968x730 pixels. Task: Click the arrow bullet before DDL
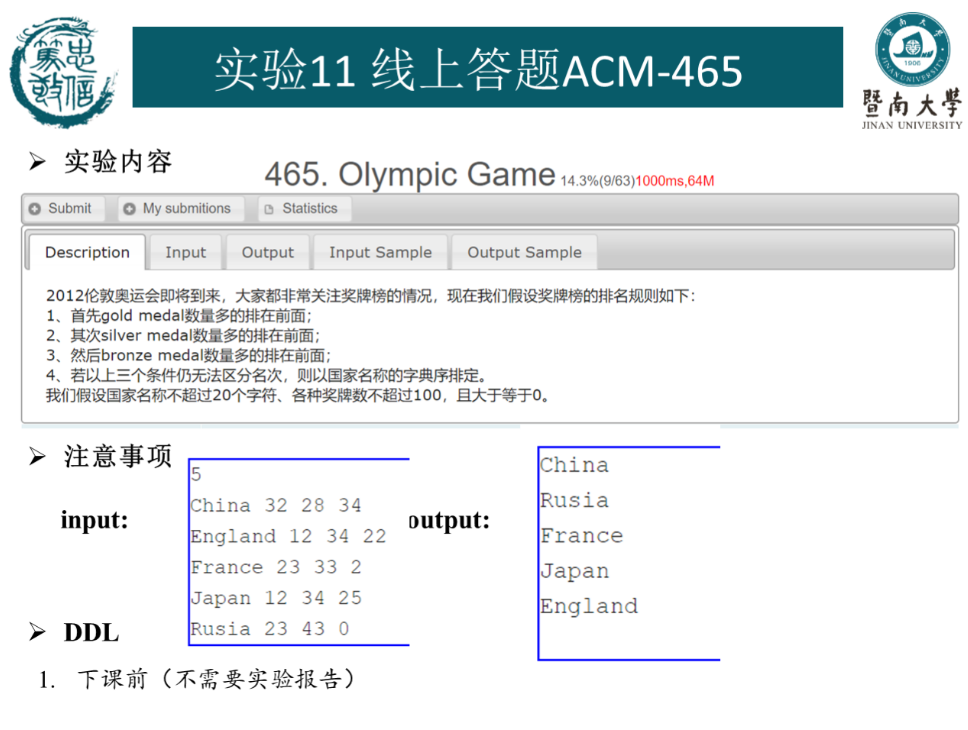point(37,632)
